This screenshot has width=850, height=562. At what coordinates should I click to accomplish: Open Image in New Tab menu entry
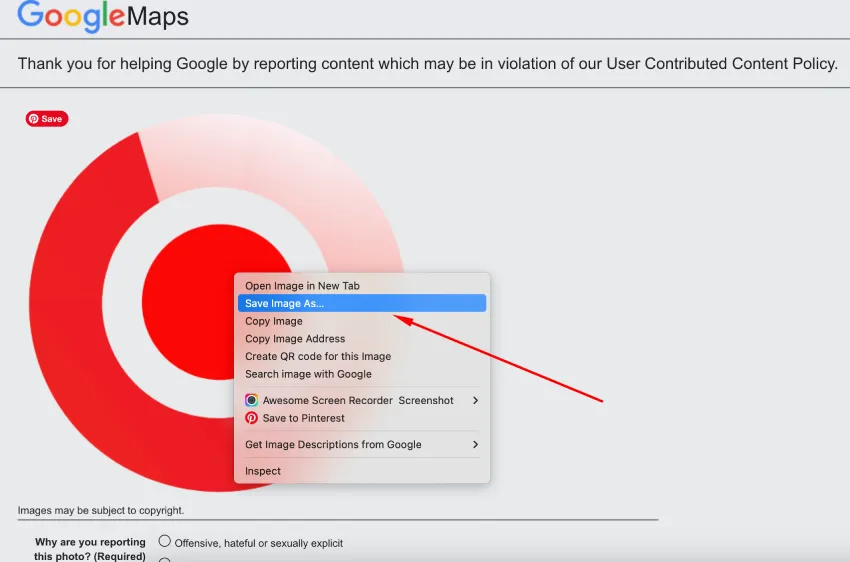click(362, 286)
